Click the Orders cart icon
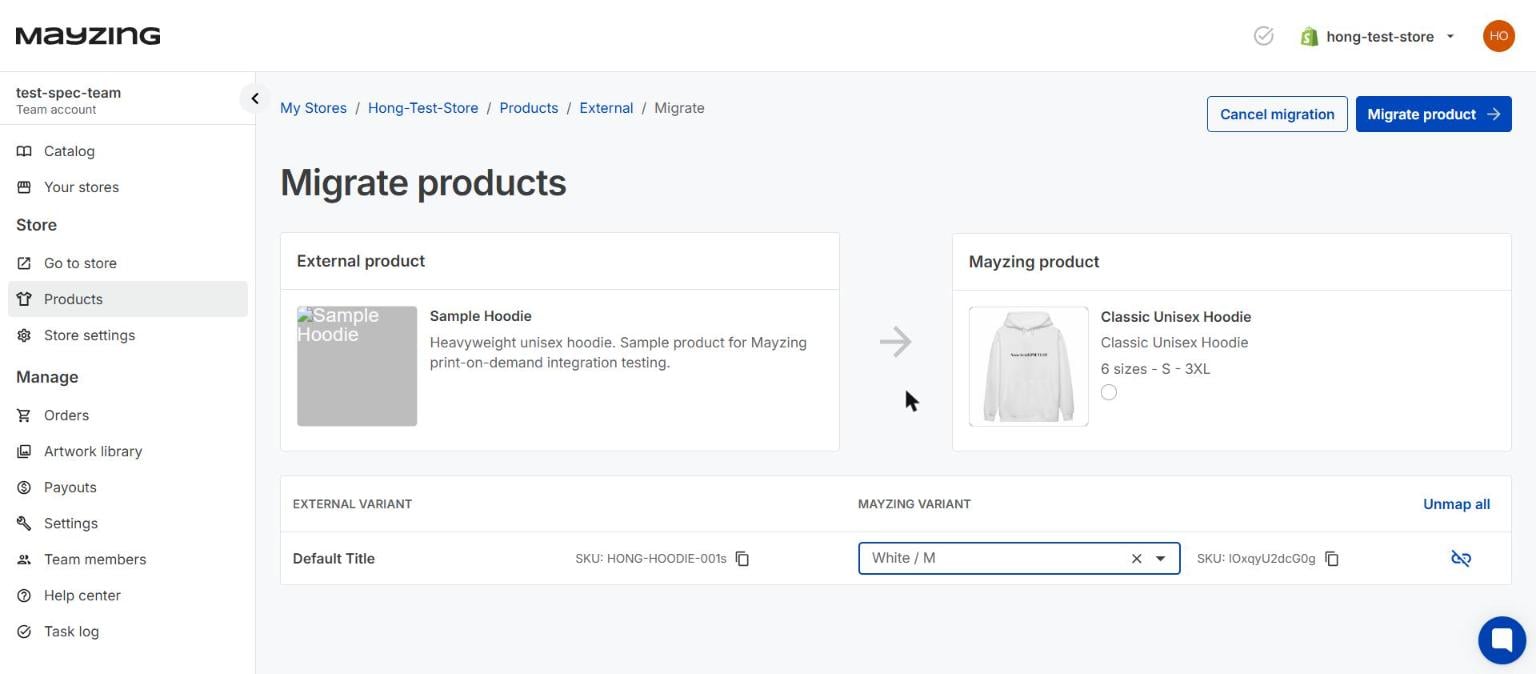The width and height of the screenshot is (1536, 674). tap(24, 415)
